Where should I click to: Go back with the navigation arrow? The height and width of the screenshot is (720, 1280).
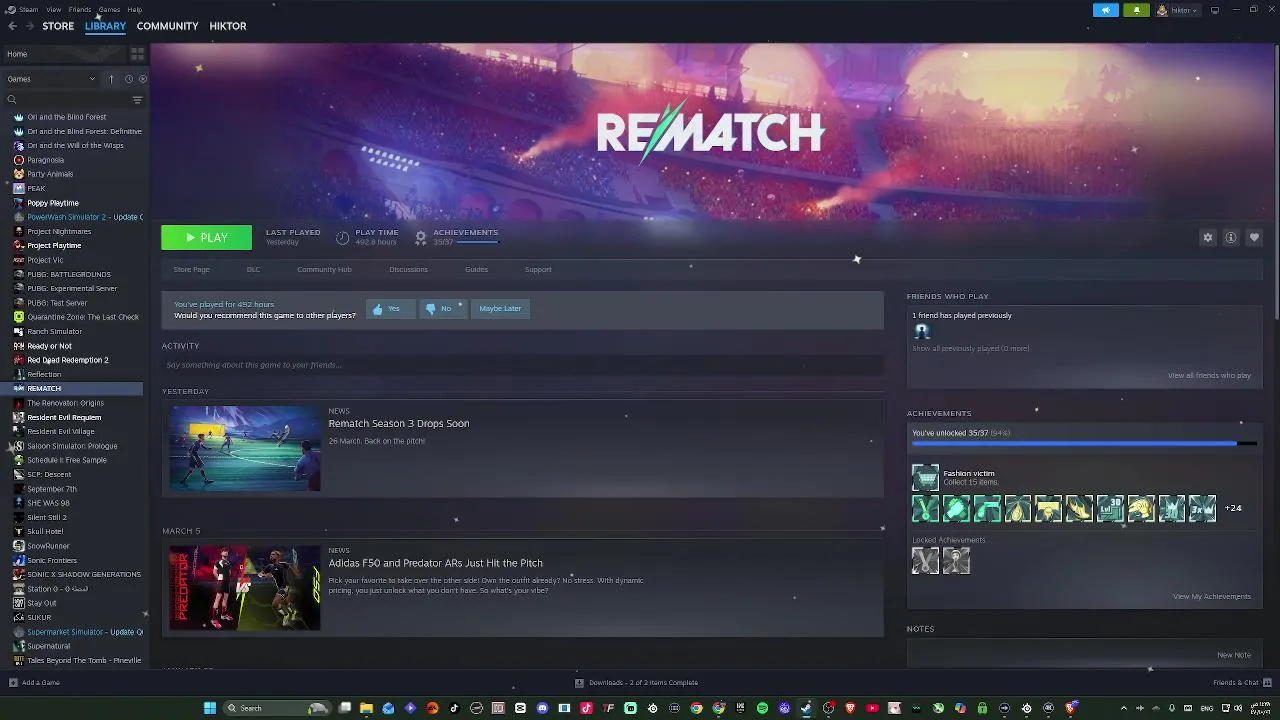12,26
